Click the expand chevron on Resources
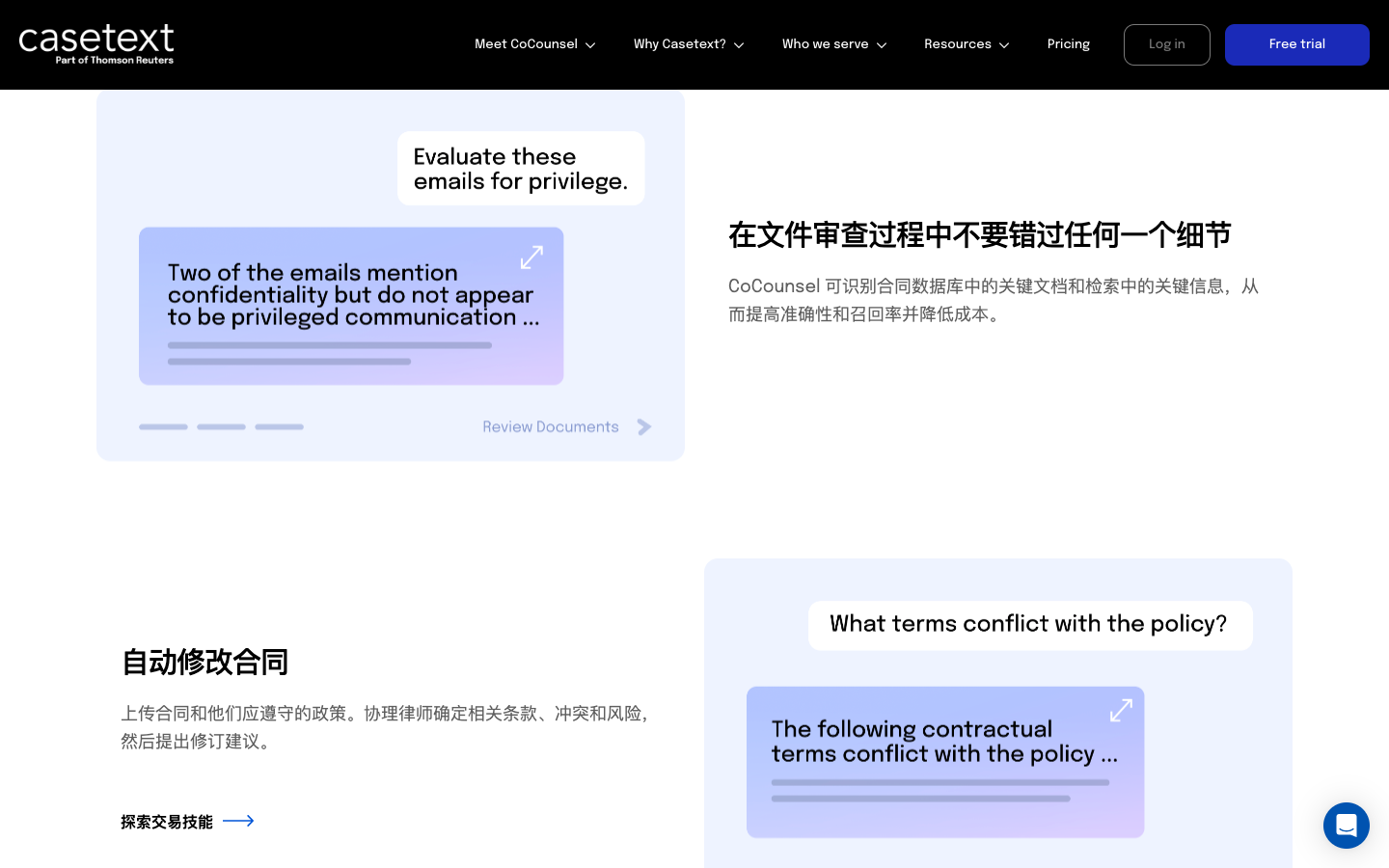This screenshot has height=868, width=1389. (1003, 44)
